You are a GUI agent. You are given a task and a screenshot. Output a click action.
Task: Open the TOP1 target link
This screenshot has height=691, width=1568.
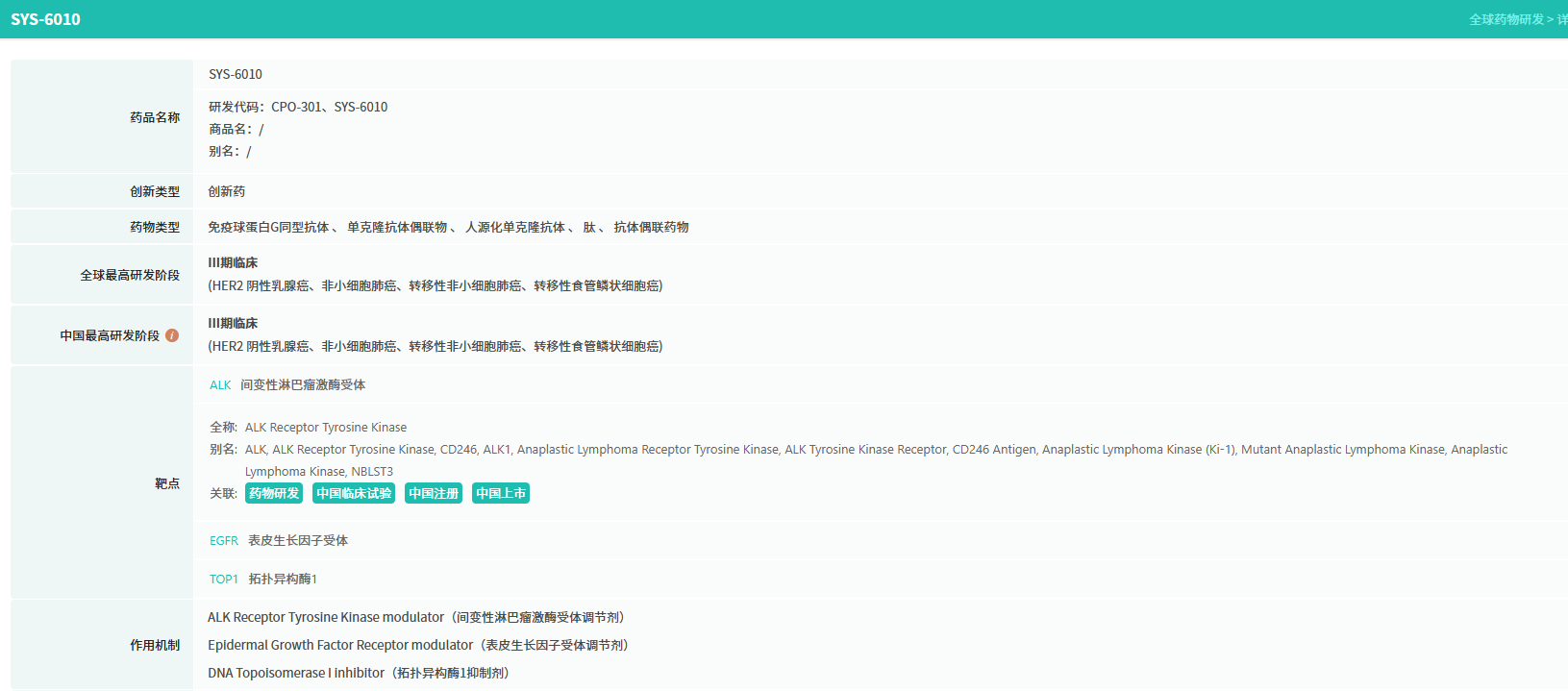pos(224,580)
